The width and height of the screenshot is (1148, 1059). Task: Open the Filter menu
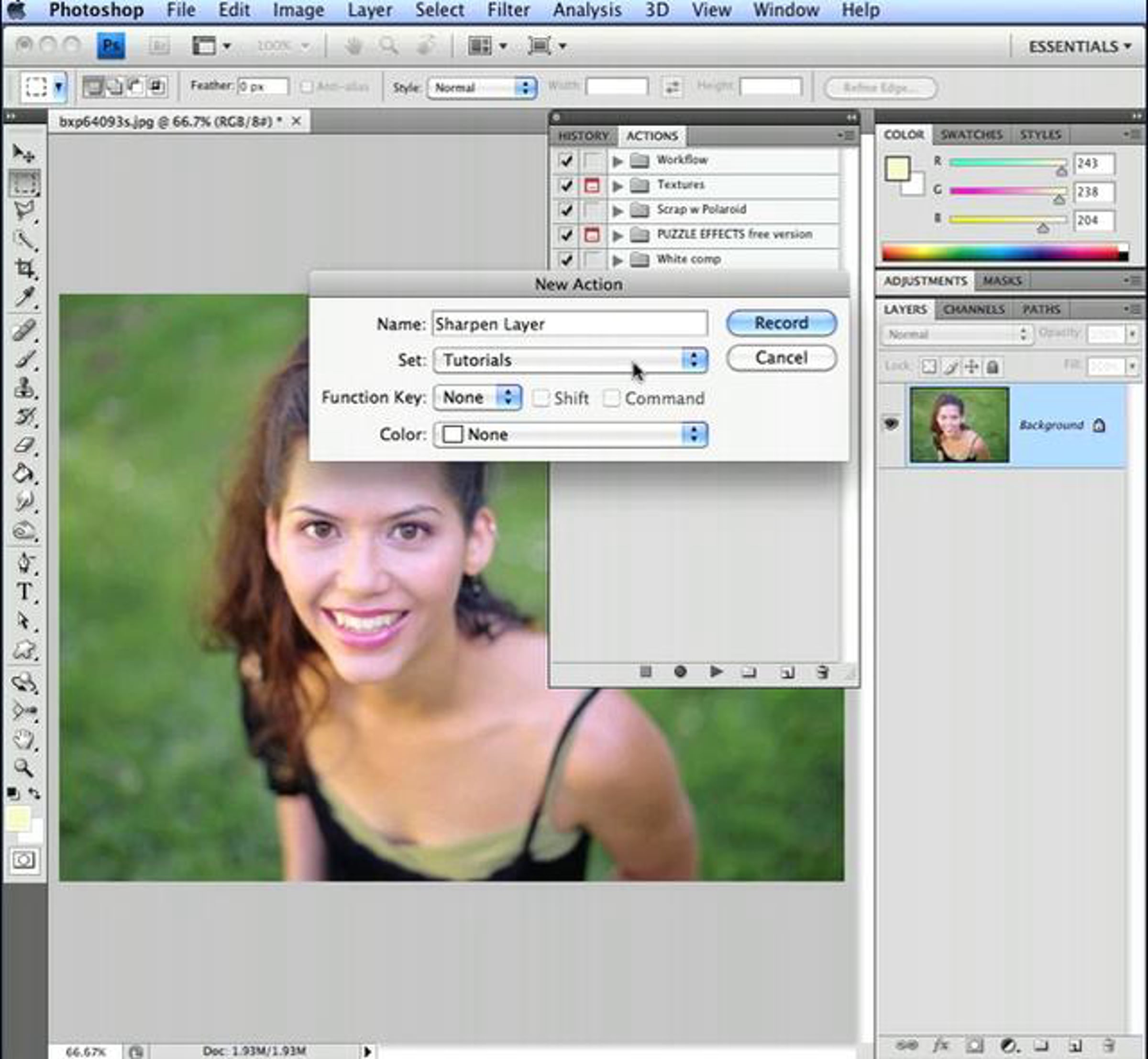(x=508, y=10)
